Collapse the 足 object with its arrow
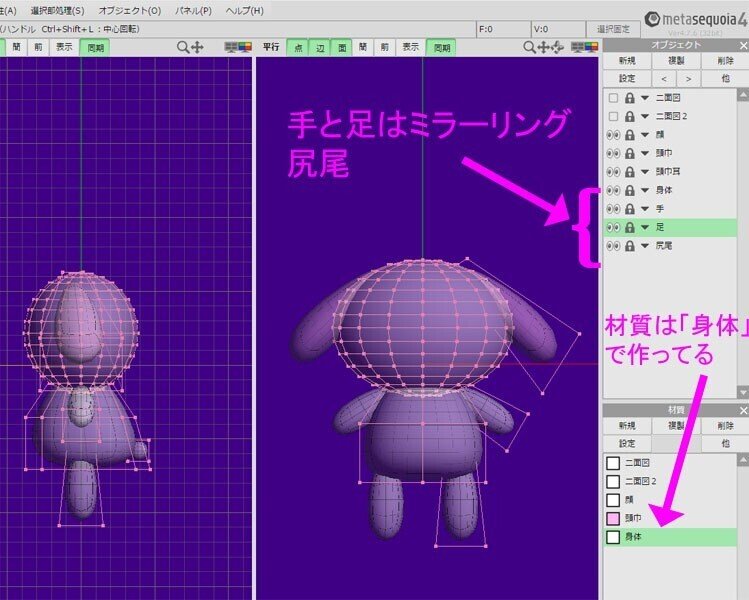 coord(645,227)
